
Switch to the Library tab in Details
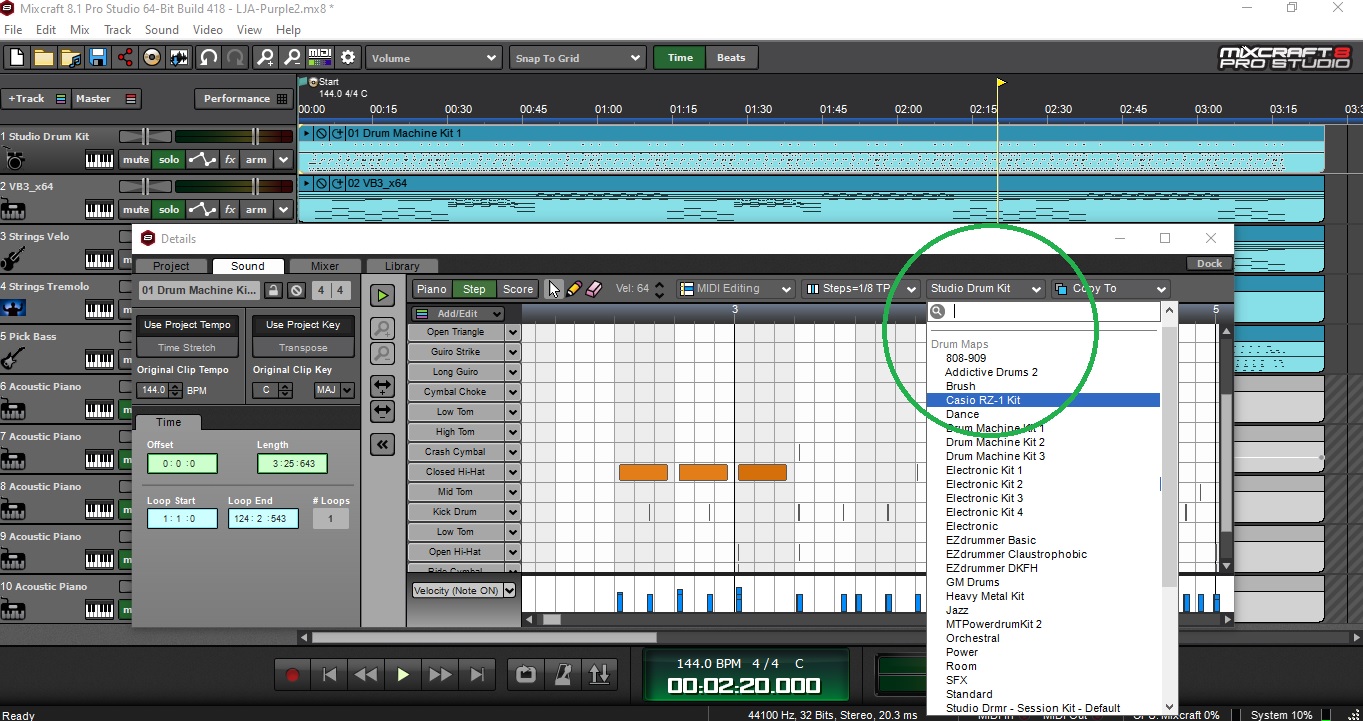click(402, 266)
